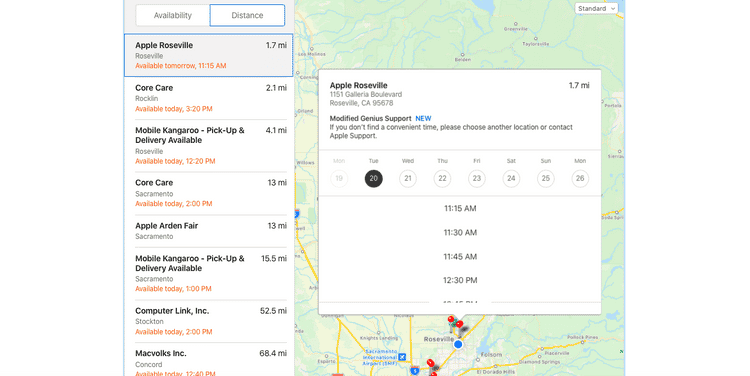This screenshot has width=750, height=376.
Task: Click the blue current-location dot near Roseville
Action: click(x=458, y=344)
